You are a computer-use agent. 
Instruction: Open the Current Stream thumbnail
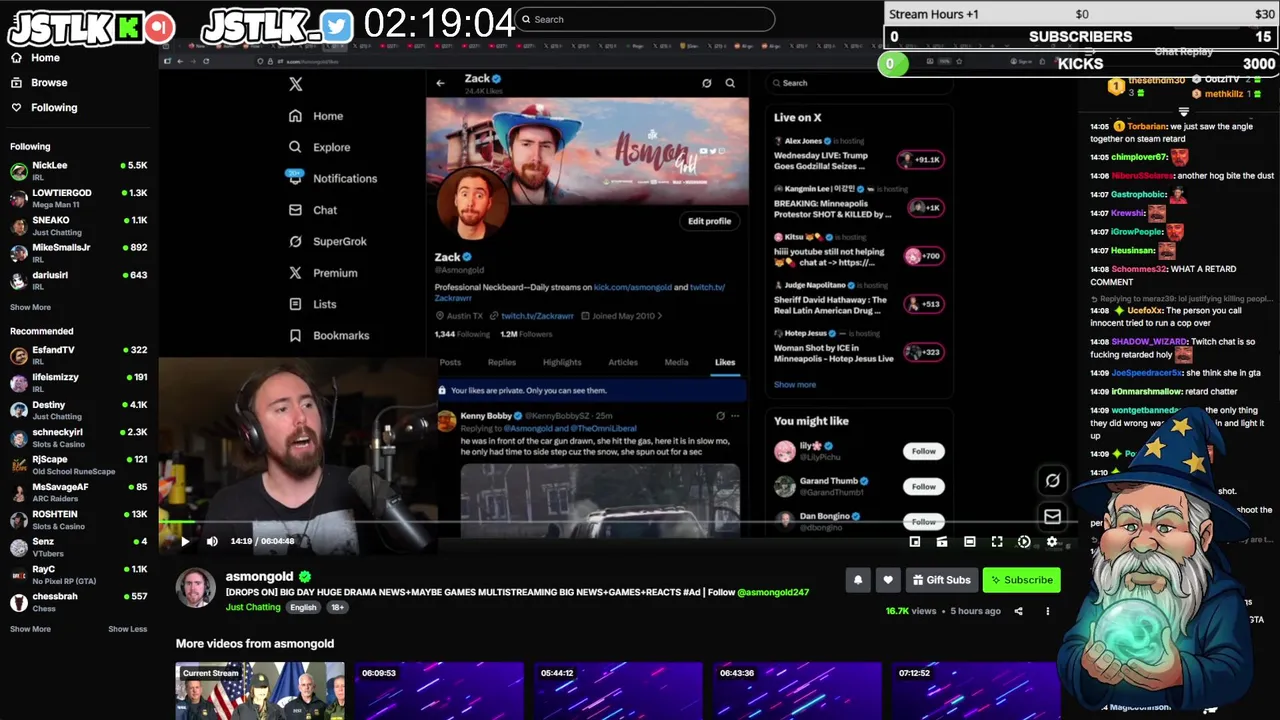point(260,691)
